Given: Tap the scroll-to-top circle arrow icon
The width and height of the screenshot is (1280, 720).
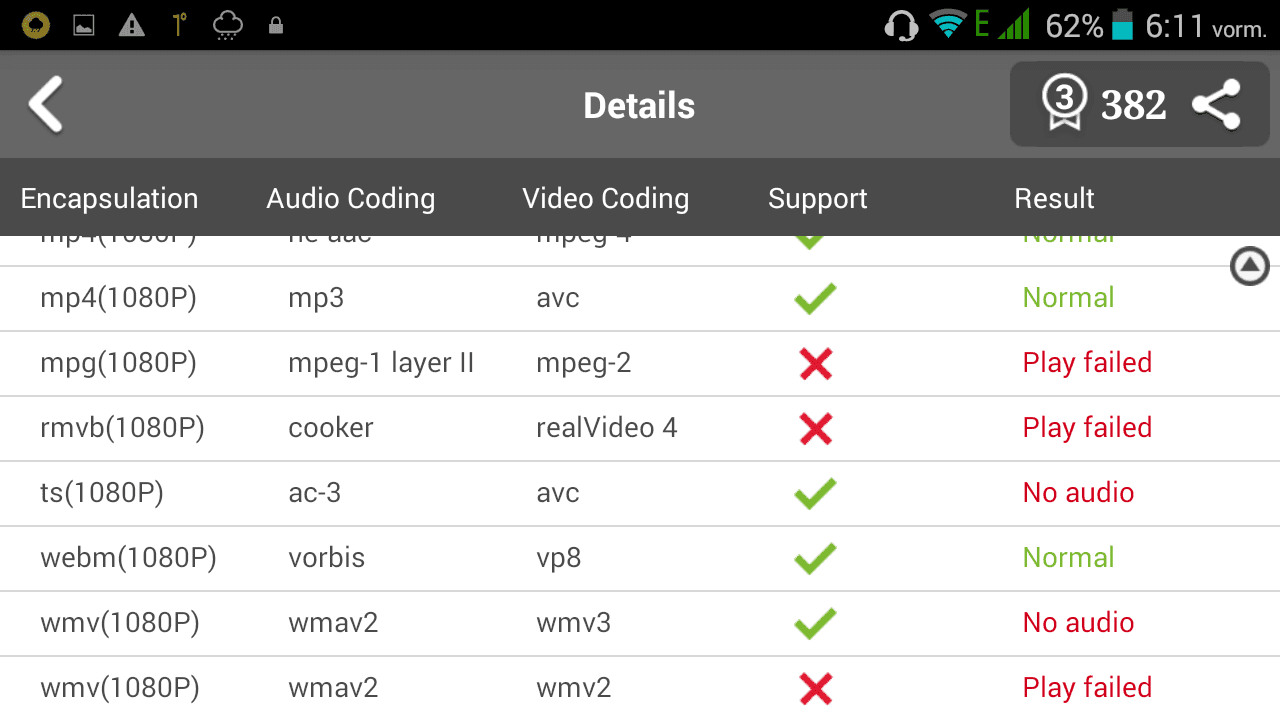Looking at the screenshot, I should 1249,266.
